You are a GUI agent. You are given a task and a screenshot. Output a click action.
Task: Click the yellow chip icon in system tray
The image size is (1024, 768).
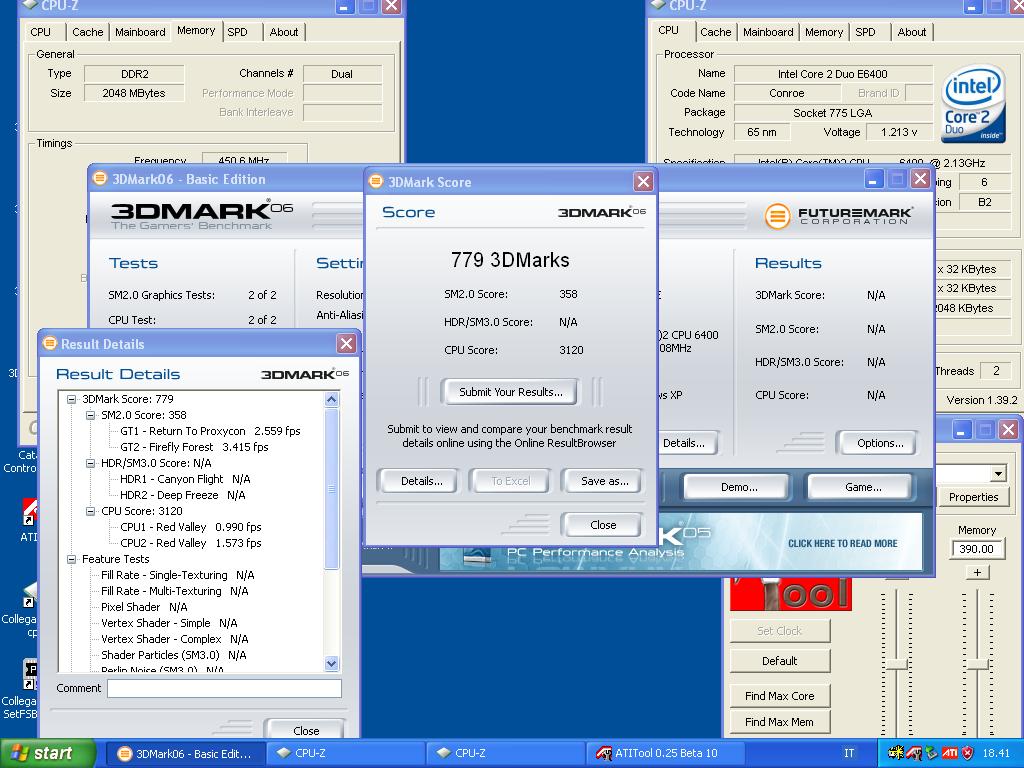pos(895,753)
